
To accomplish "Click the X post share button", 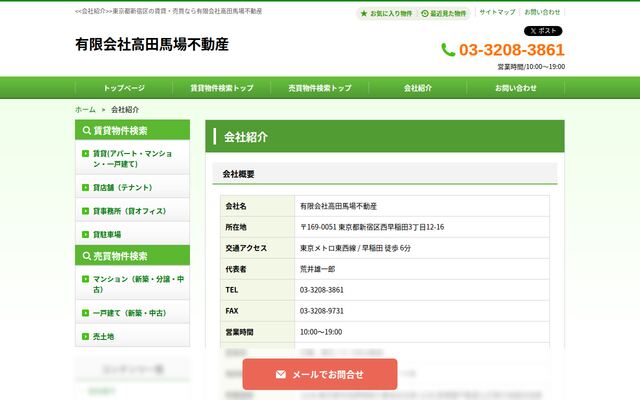I will (543, 31).
